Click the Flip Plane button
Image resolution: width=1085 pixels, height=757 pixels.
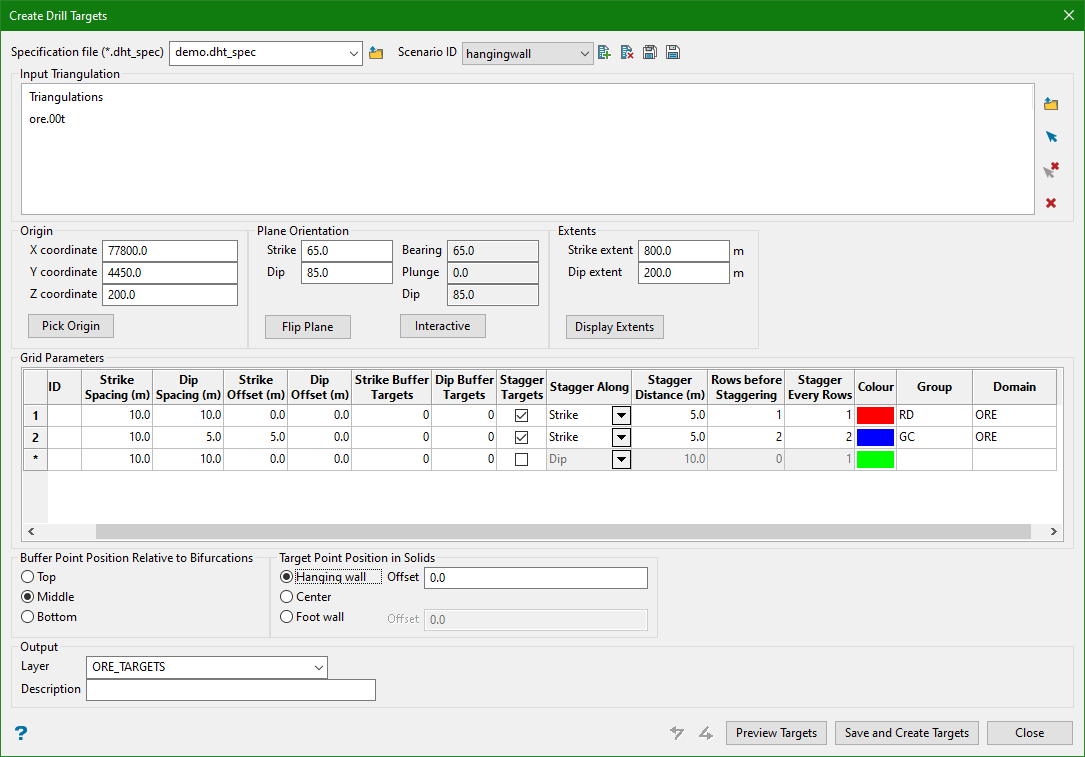[307, 327]
